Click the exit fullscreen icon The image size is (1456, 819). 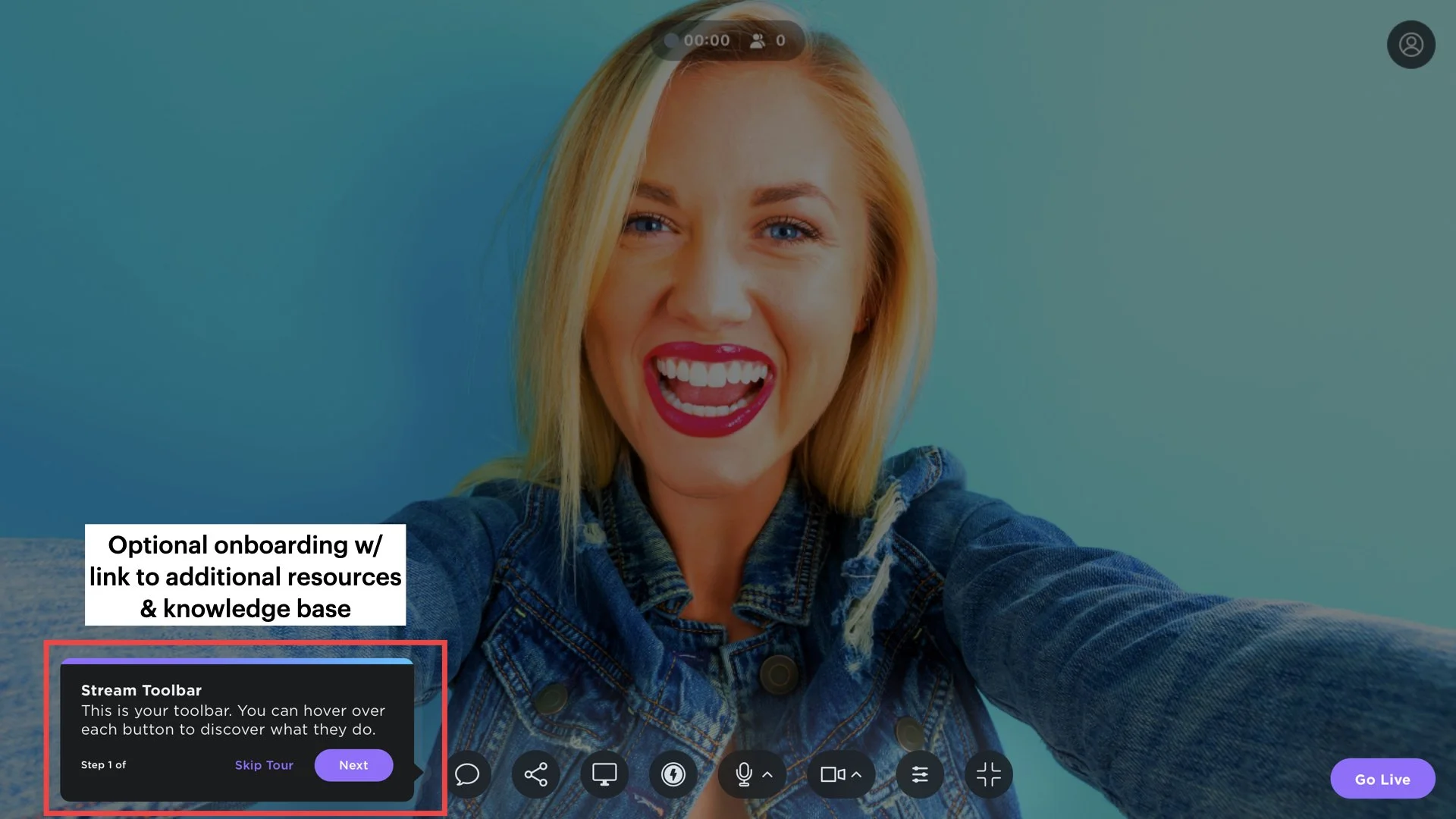click(989, 774)
